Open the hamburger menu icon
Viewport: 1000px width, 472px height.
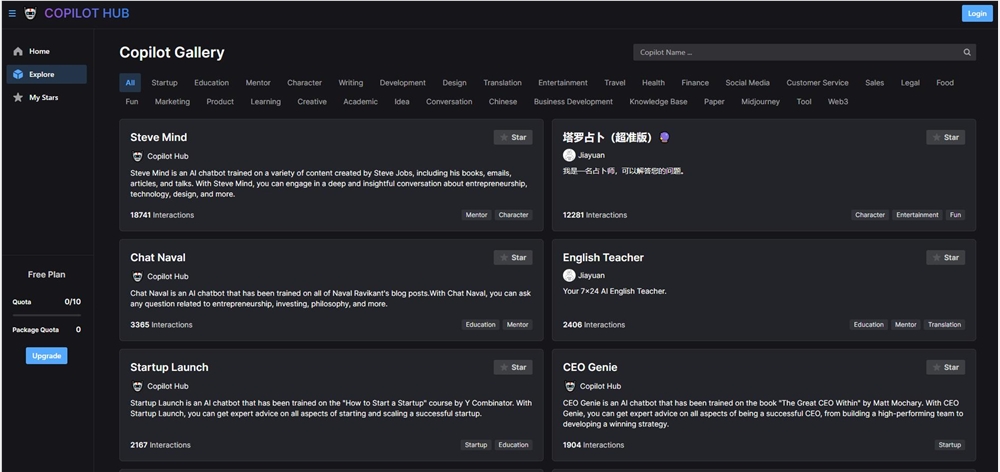(x=12, y=13)
